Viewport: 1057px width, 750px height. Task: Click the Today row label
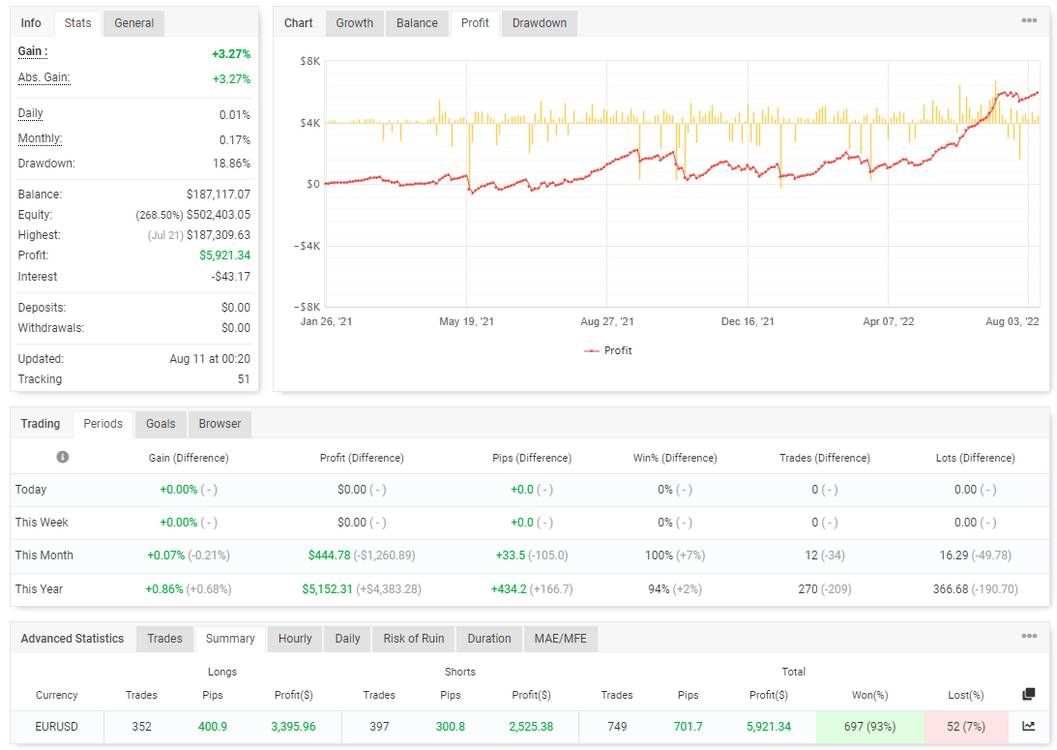pyautogui.click(x=31, y=489)
